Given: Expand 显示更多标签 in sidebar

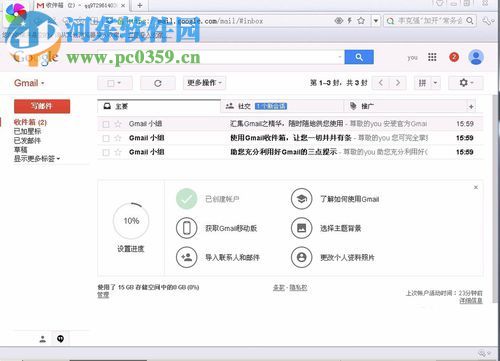Looking at the screenshot, I should tap(37, 159).
